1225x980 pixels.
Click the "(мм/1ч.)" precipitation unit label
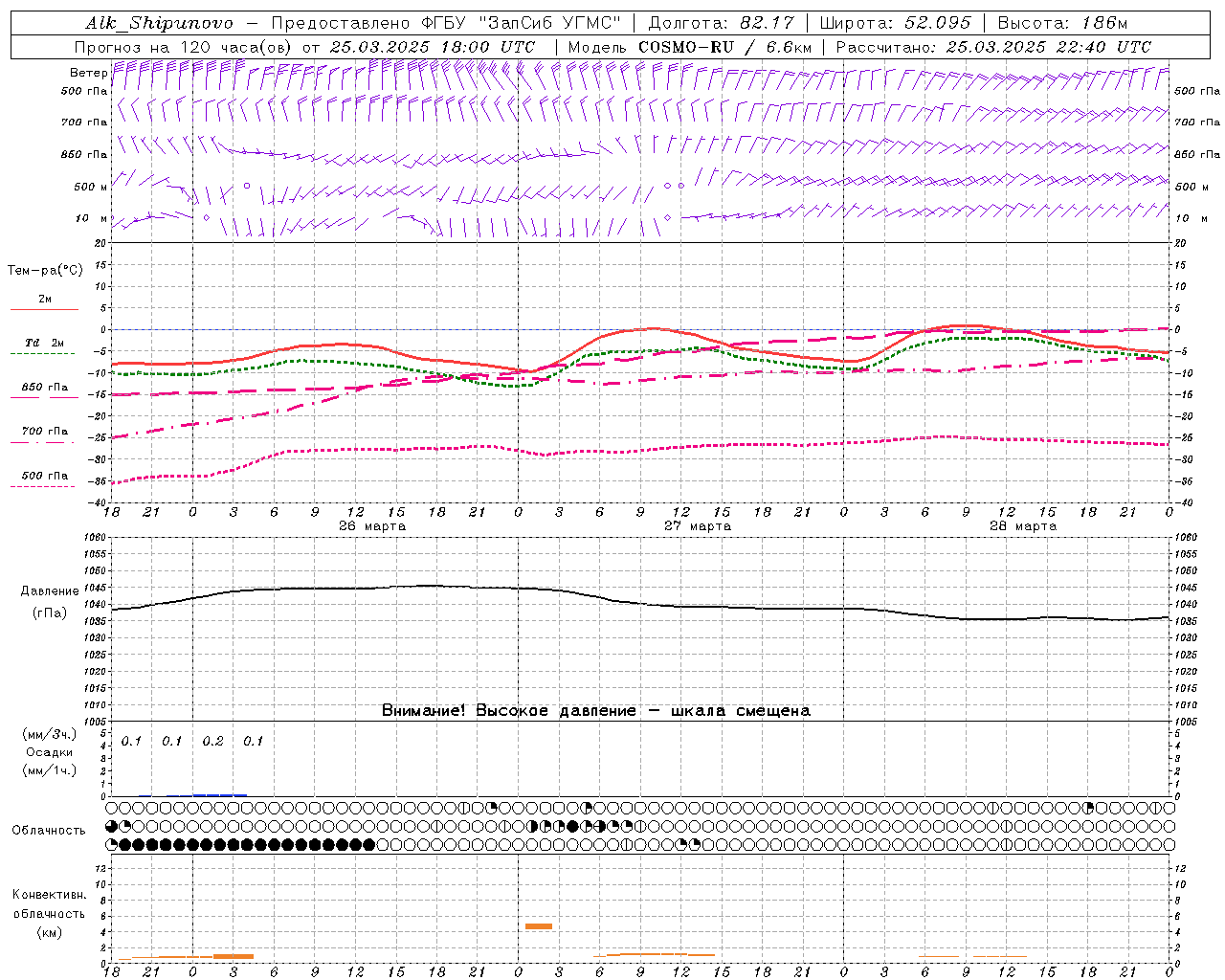[50, 769]
